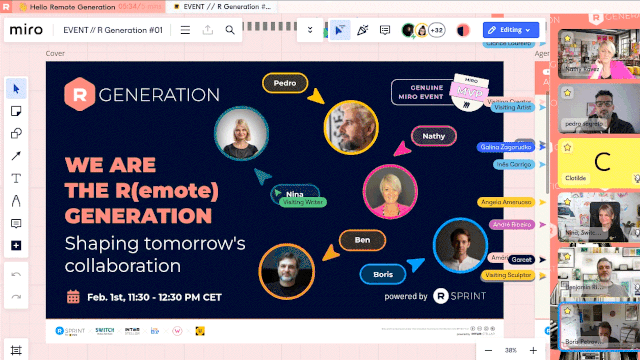Screen dimensions: 640x360
Task: Search the board with magnifier icon
Action: click(230, 30)
